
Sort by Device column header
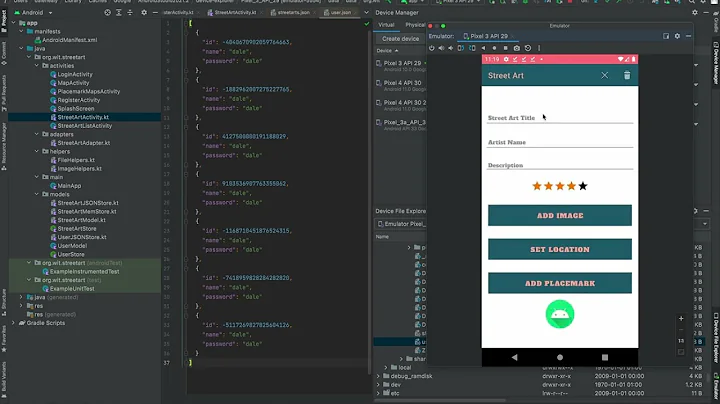[x=388, y=50]
